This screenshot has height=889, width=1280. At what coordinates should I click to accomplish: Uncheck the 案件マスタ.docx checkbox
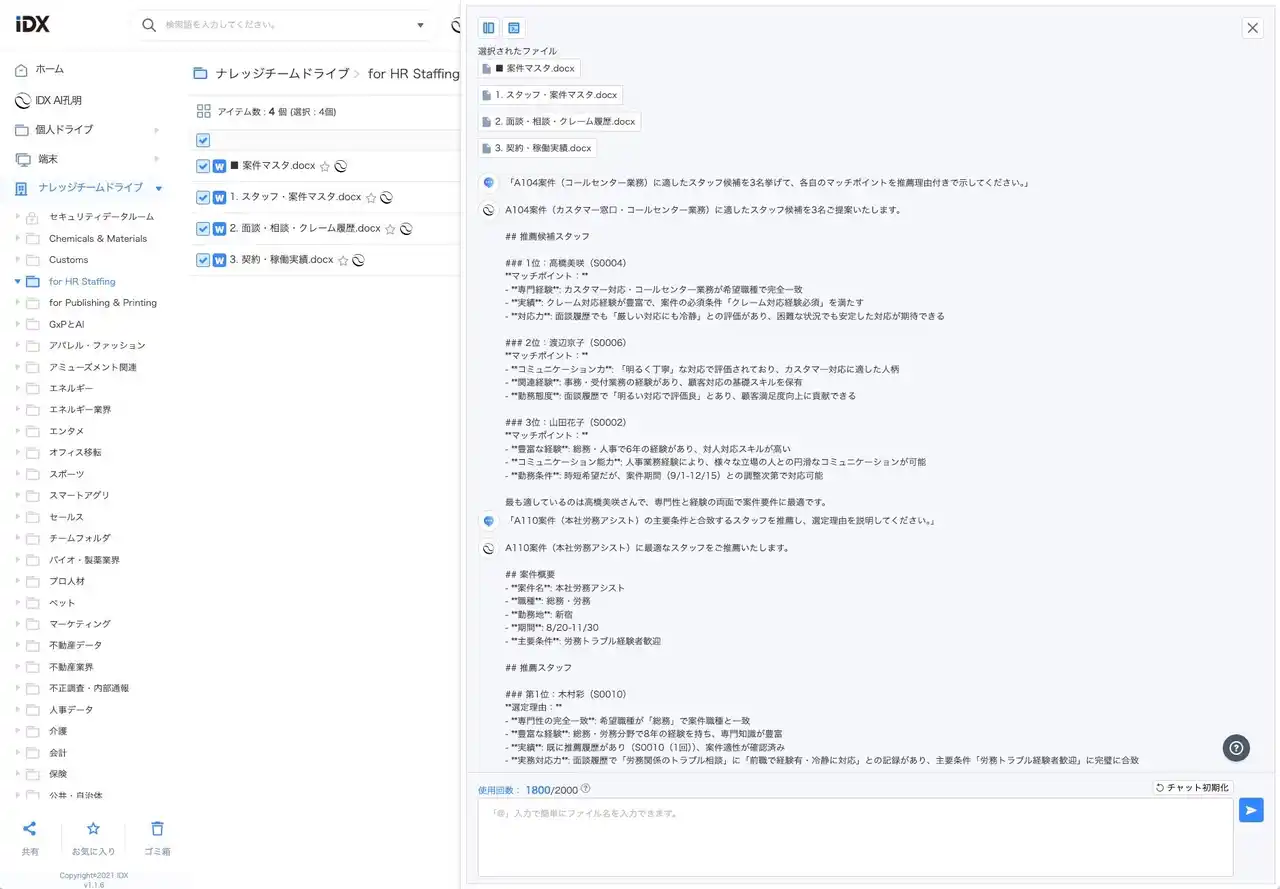[x=203, y=166]
